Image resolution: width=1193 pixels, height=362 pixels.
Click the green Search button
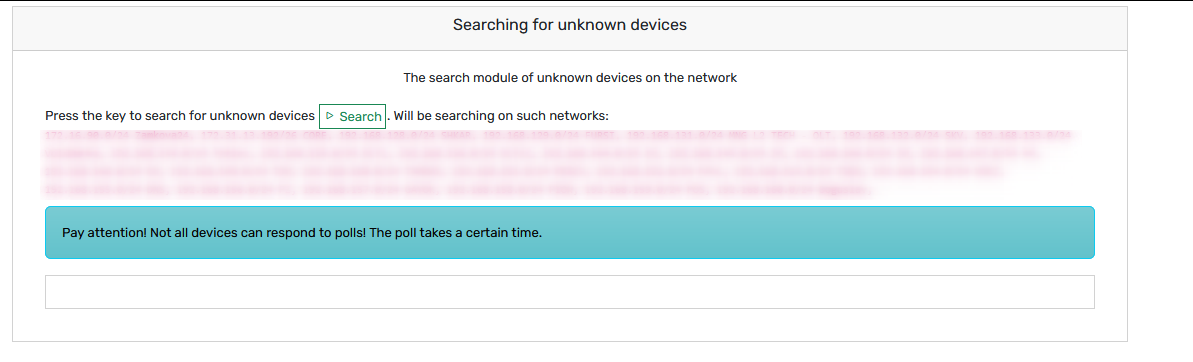pos(352,116)
